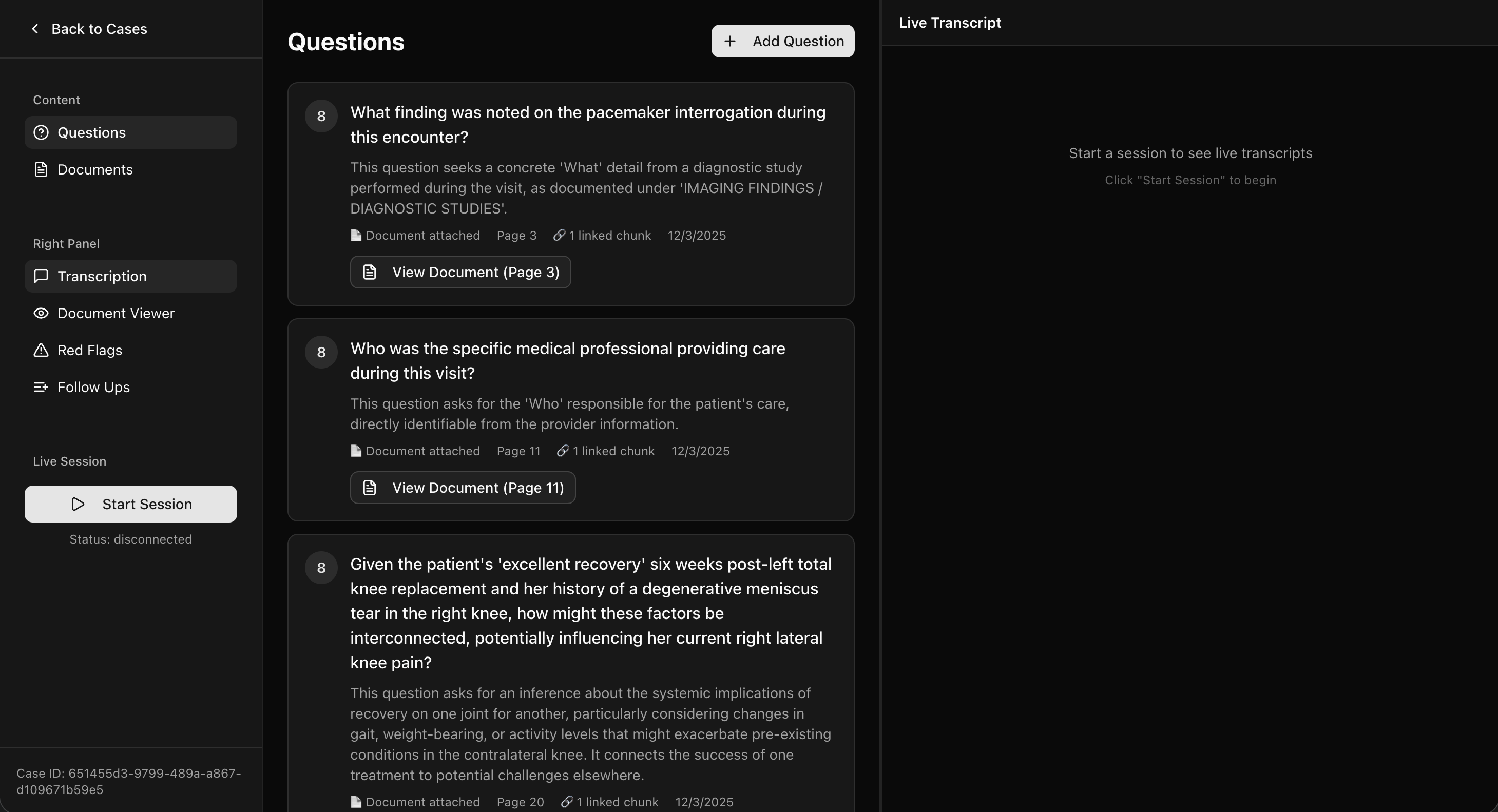The height and width of the screenshot is (812, 1498).
Task: Click the play icon inside Start Session
Action: point(78,504)
